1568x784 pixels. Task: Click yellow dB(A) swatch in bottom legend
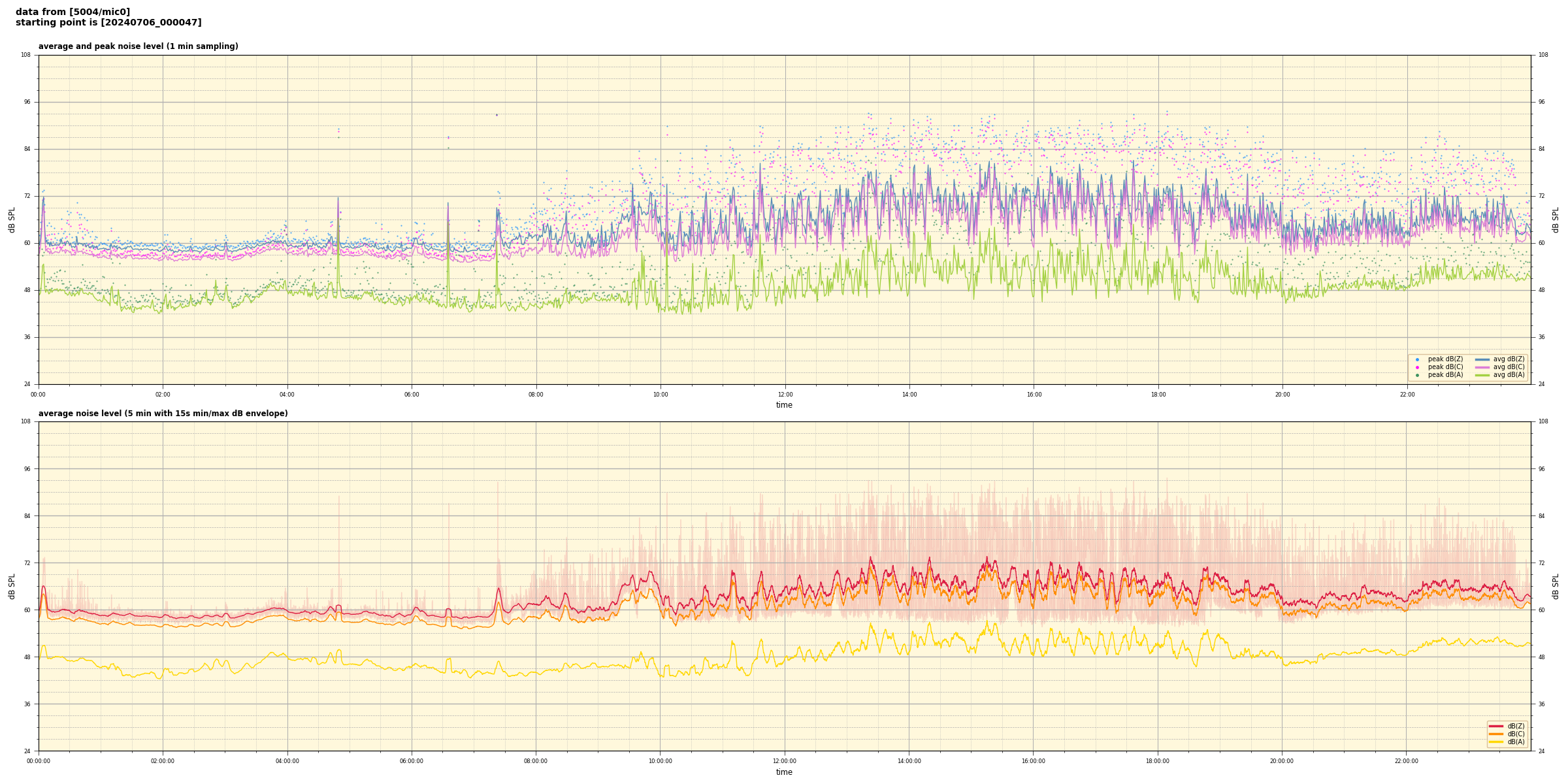pyautogui.click(x=1496, y=742)
